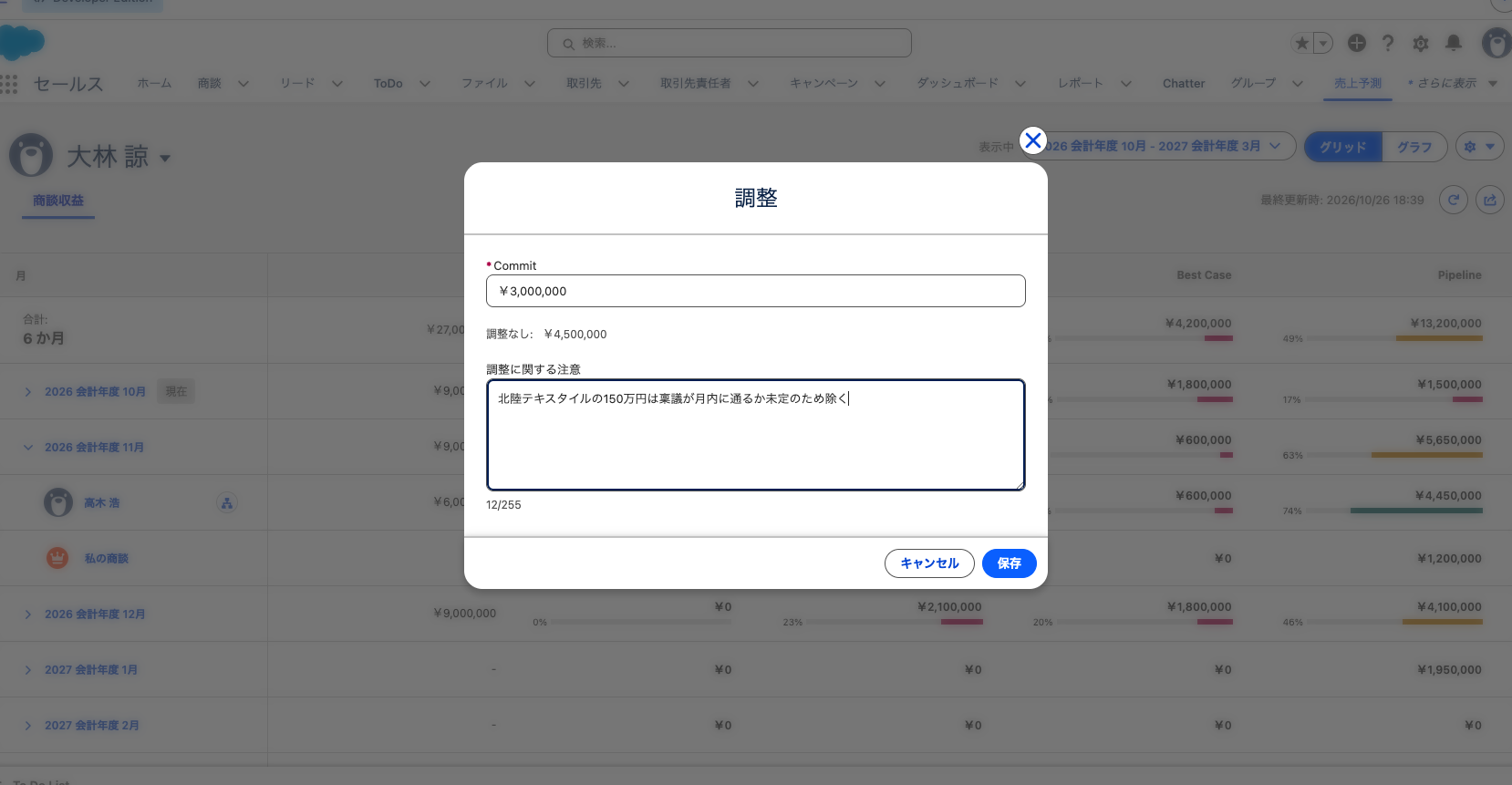The width and height of the screenshot is (1512, 785).
Task: Open the setup gear icon in header
Action: coord(1421,43)
